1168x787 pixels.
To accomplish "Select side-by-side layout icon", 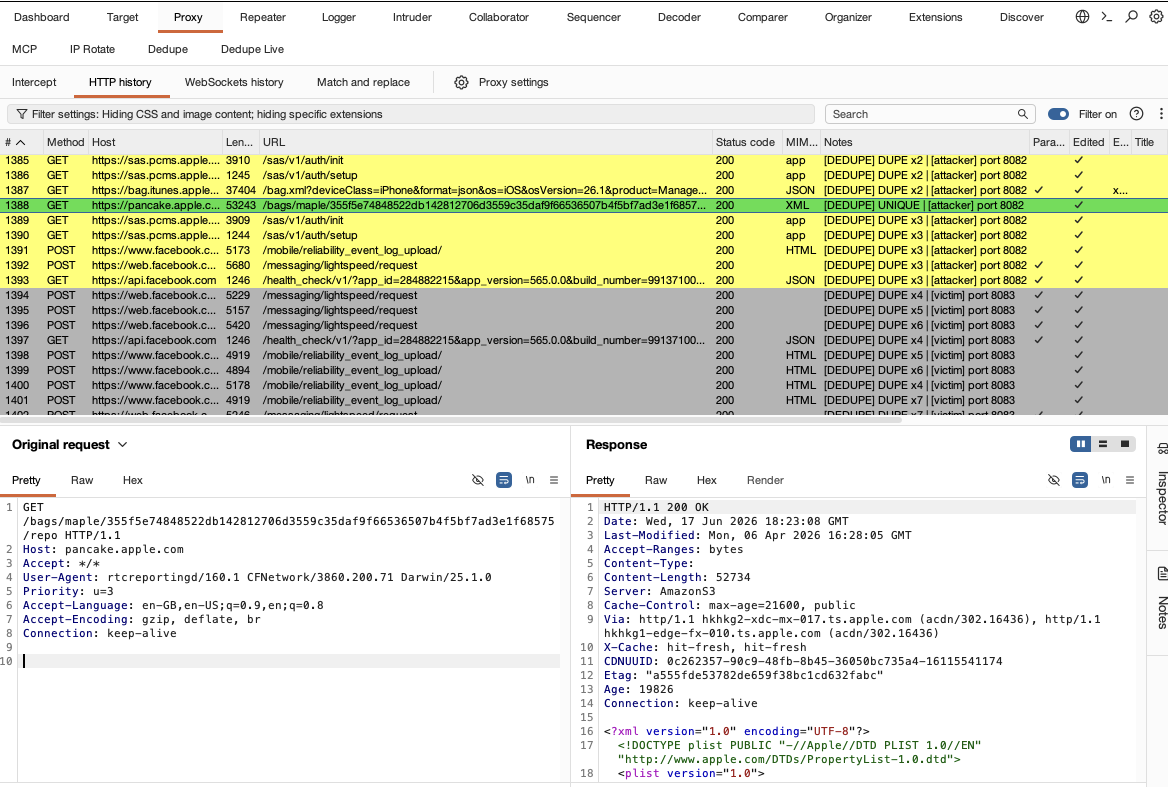I will point(1080,445).
